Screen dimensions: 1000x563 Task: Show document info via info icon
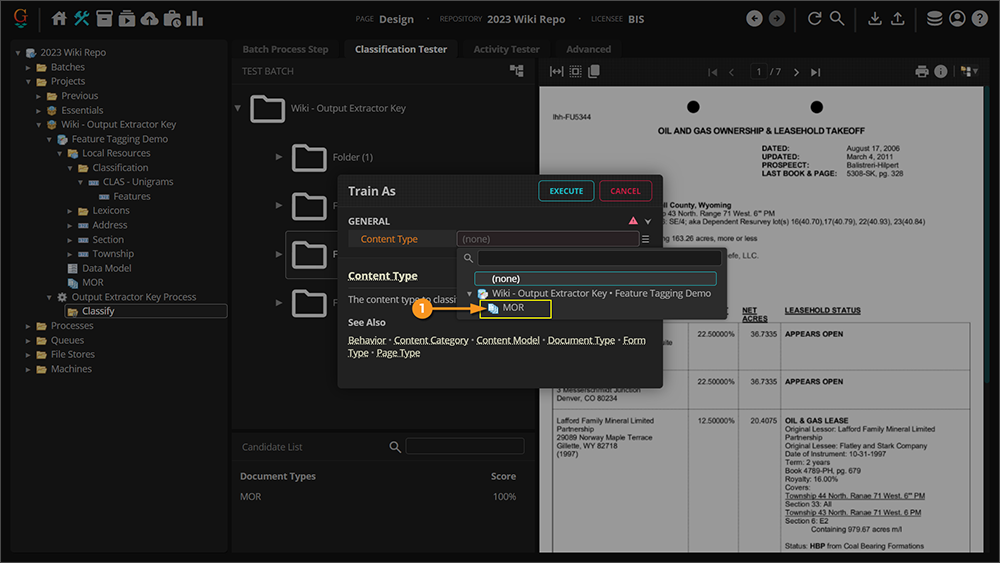pos(940,72)
